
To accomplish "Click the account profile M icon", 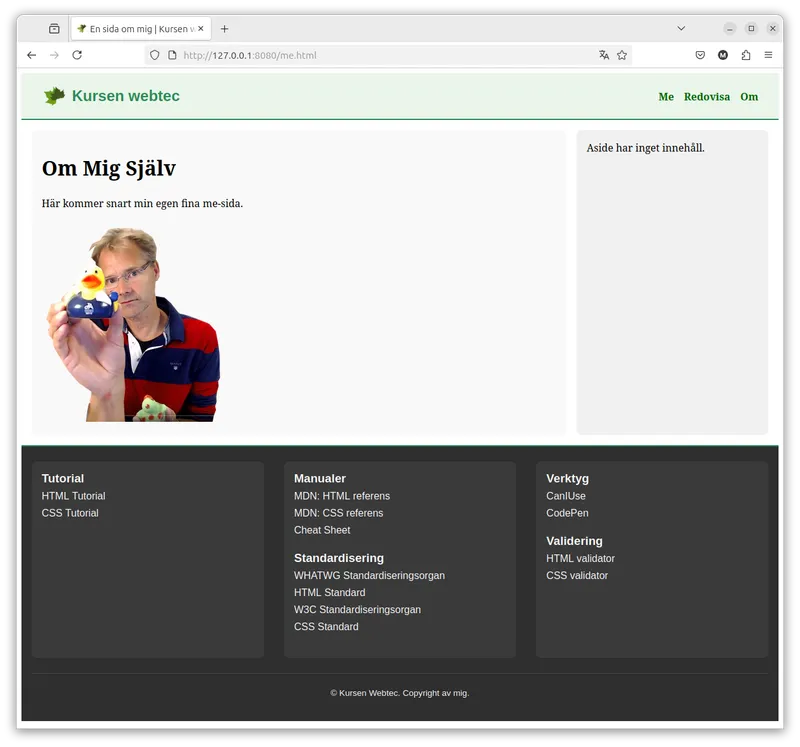I will [723, 55].
